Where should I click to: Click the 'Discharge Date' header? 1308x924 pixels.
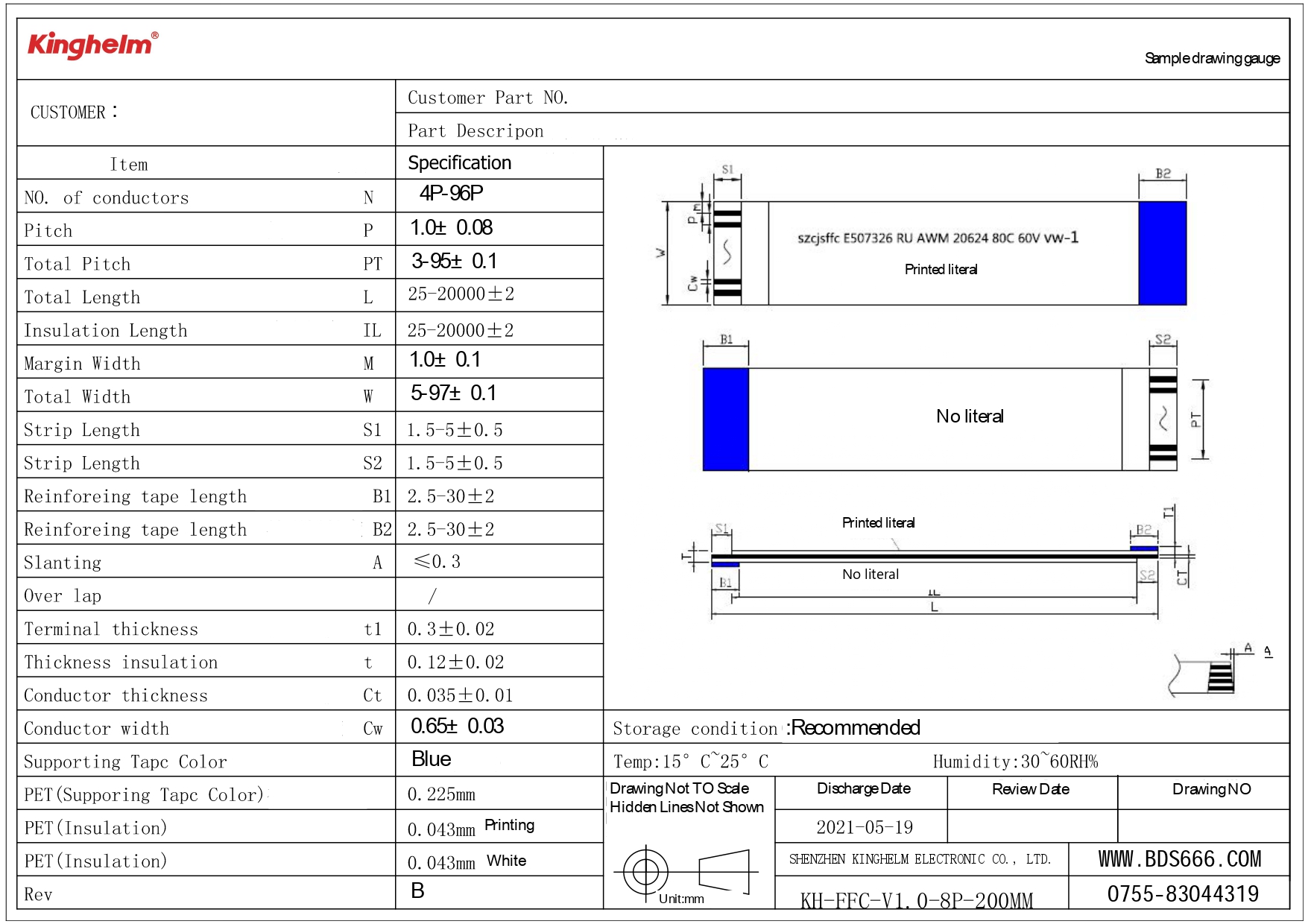click(864, 788)
